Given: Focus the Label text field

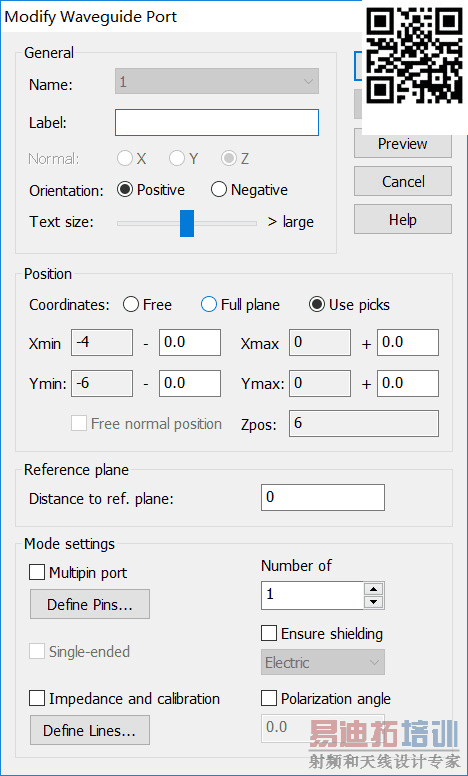Looking at the screenshot, I should click(217, 123).
